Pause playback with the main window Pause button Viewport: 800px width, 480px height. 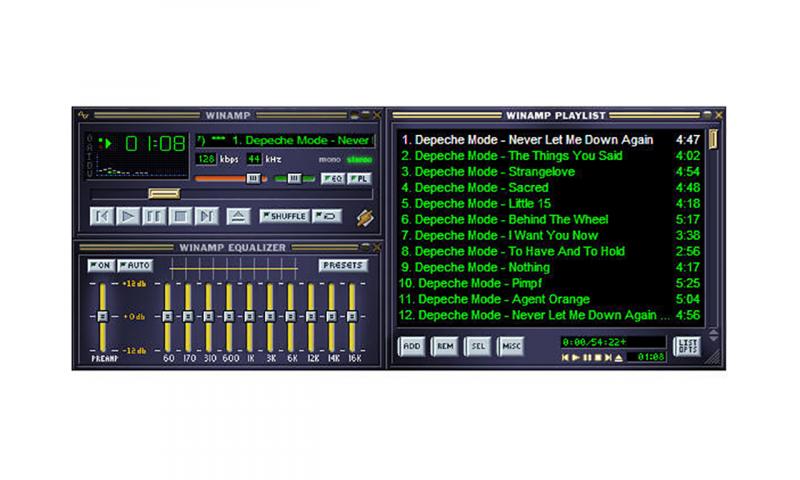[x=154, y=216]
